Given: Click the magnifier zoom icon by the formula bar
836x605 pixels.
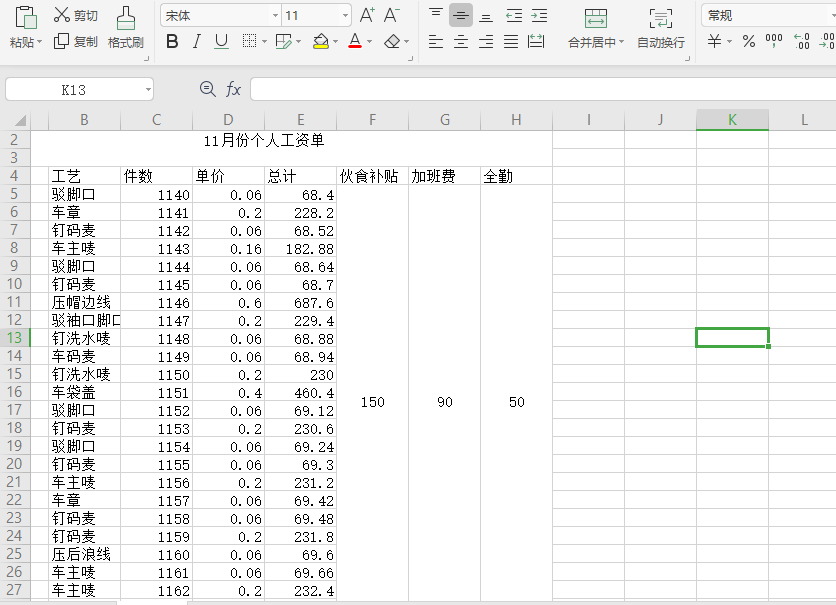Looking at the screenshot, I should click(207, 89).
